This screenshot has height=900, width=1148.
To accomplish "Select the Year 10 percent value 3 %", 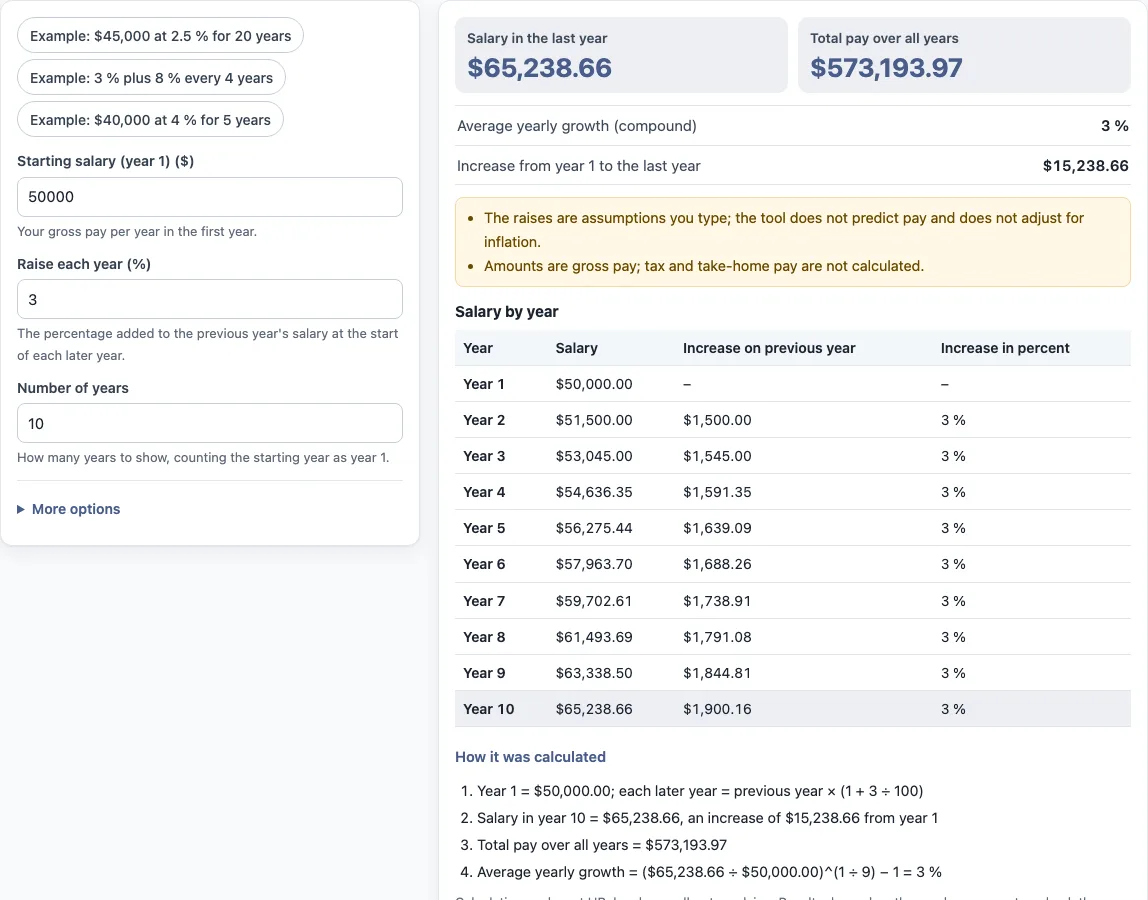I will click(x=953, y=709).
